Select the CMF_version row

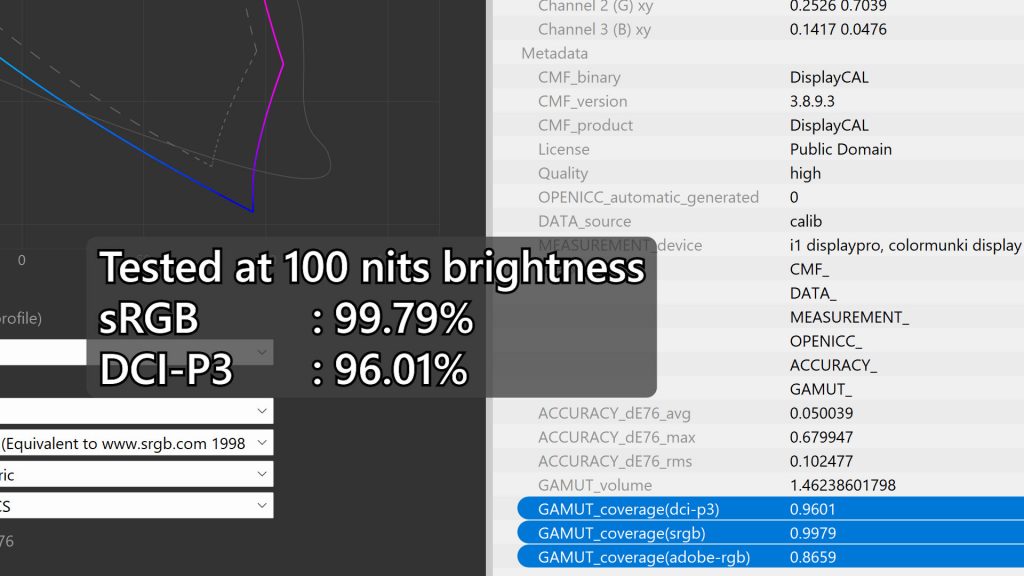coord(758,101)
